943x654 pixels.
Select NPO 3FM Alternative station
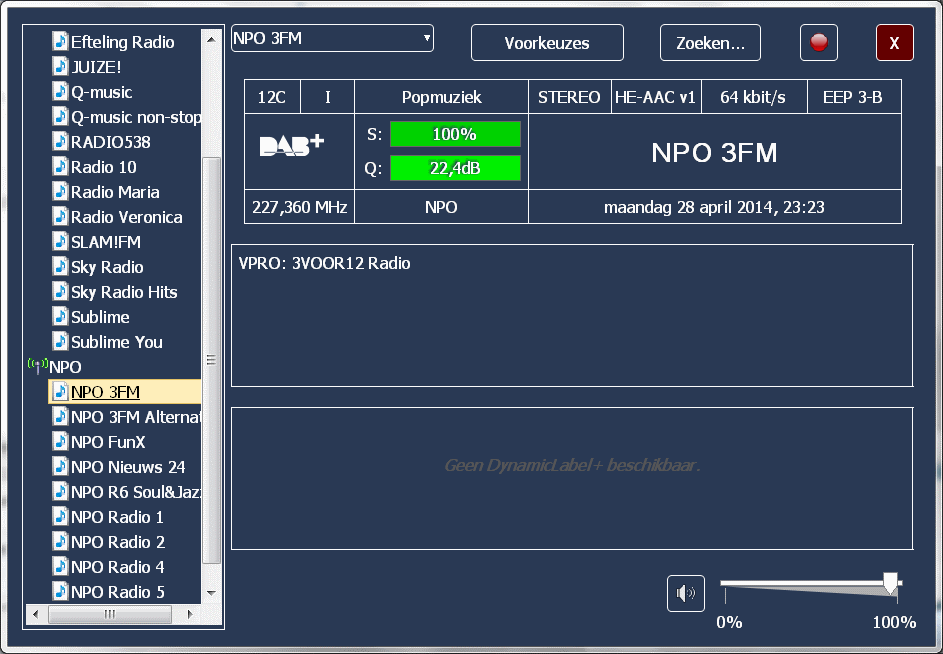click(x=136, y=417)
